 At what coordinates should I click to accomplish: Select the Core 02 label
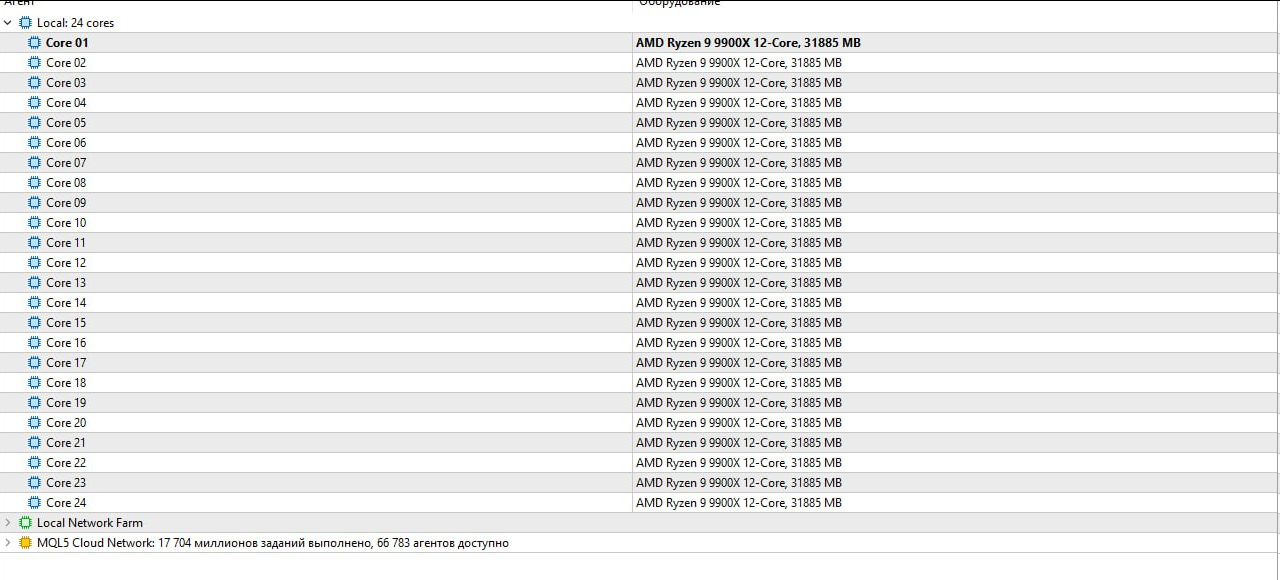click(66, 62)
